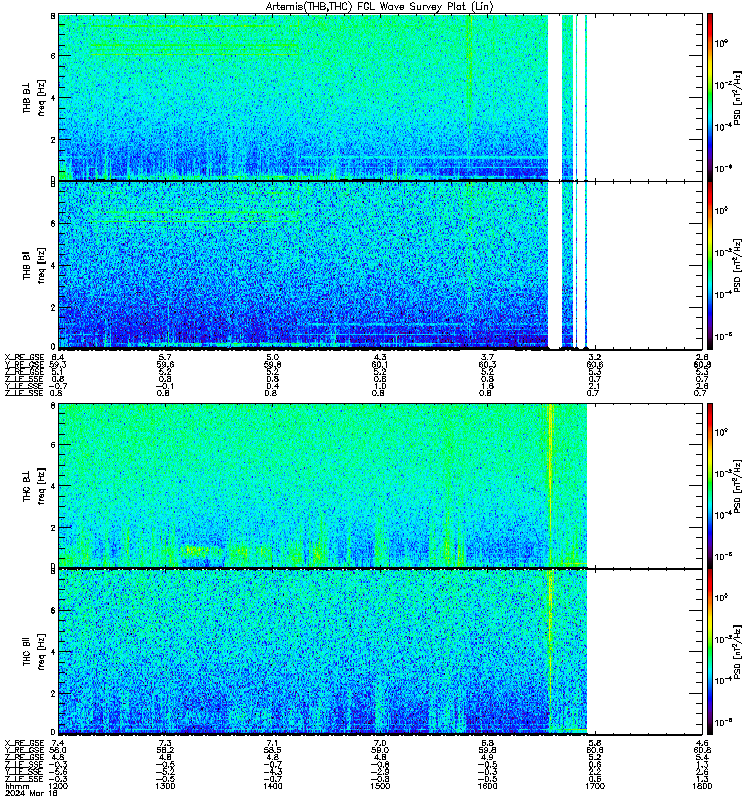Image resolution: width=750 pixels, height=800 pixels.
Task: Click the 'THB B∥ freq [Hz]' axis label
Action: point(34,265)
